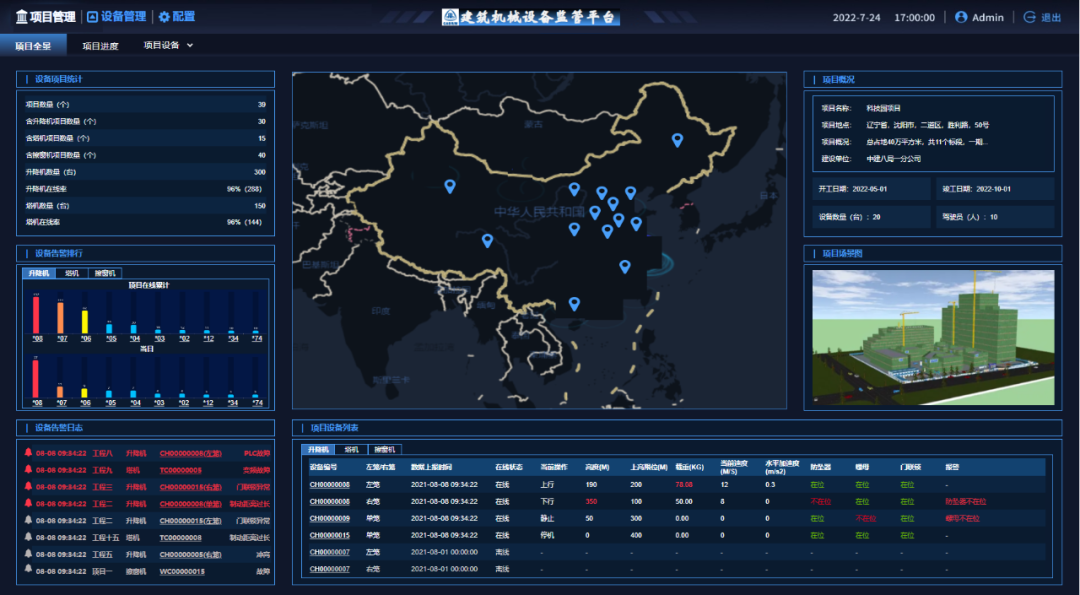Click the grey bell for 工程十五 alarm
1080x595 pixels.
tap(28, 537)
